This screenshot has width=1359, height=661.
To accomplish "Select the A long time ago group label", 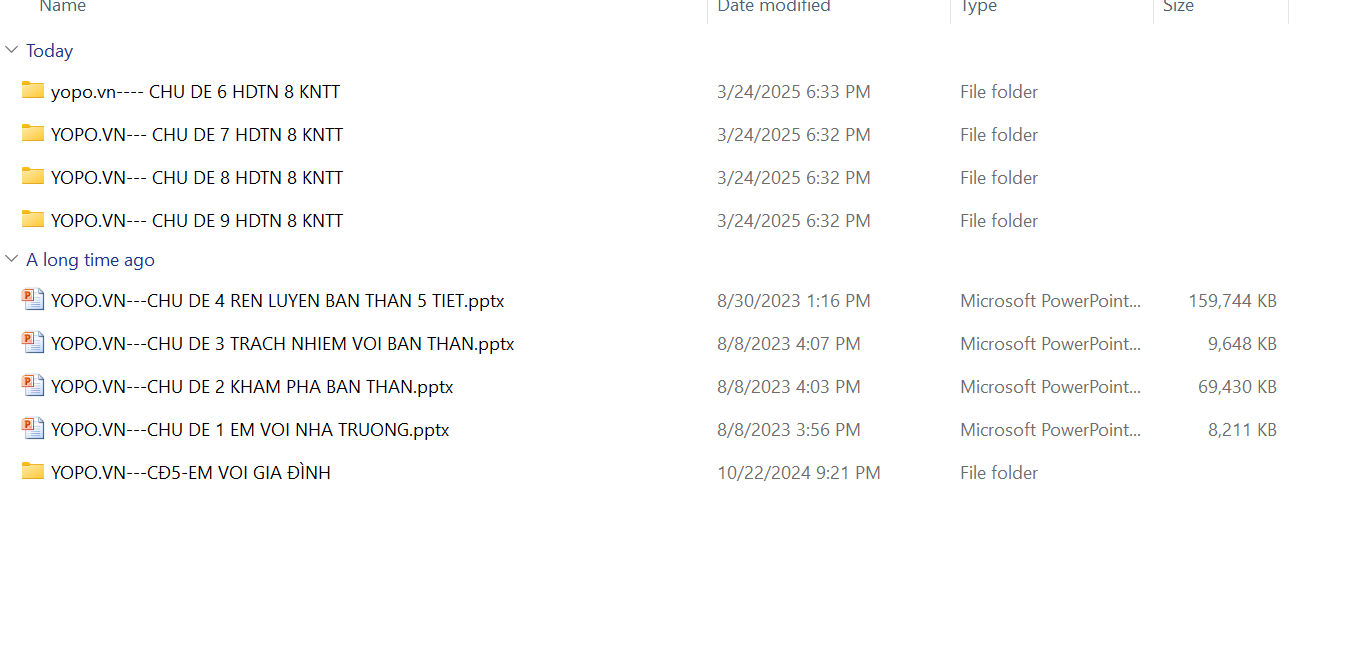I will tap(90, 260).
